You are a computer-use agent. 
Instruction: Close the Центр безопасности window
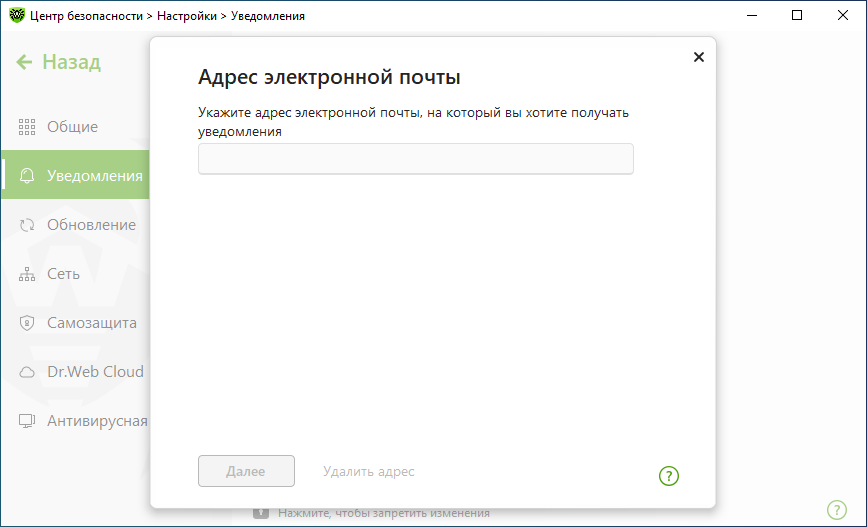click(843, 15)
